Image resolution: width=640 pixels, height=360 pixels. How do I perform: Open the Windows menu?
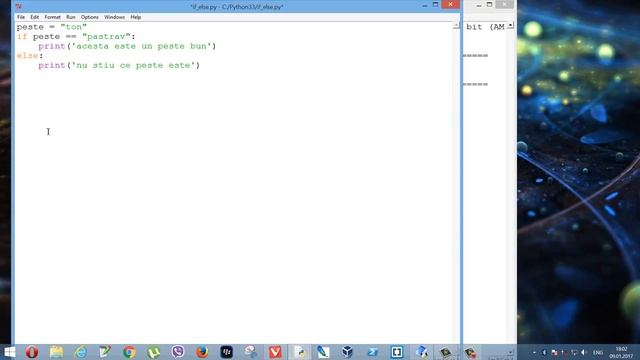(114, 17)
